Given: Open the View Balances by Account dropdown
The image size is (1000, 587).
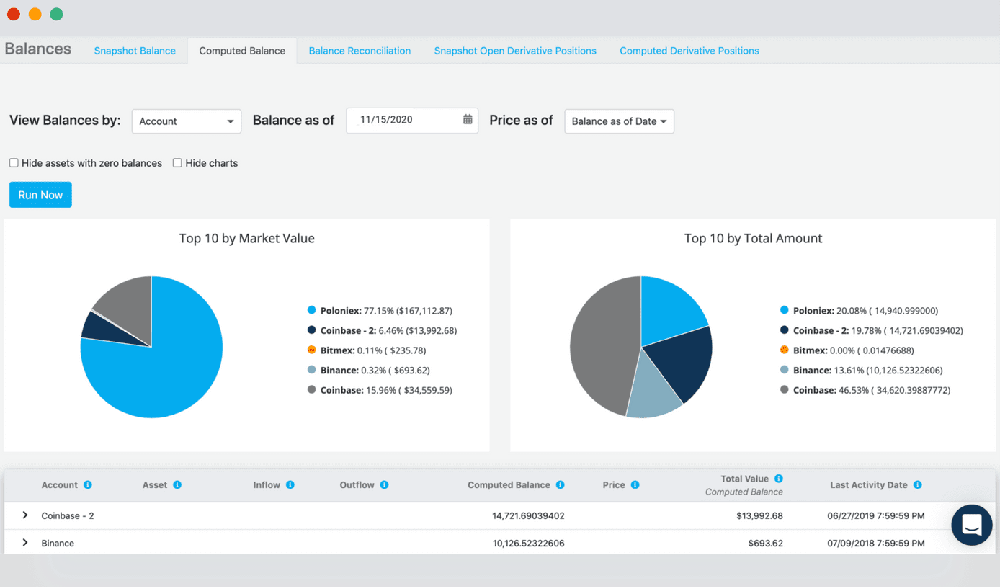Looking at the screenshot, I should click(186, 121).
